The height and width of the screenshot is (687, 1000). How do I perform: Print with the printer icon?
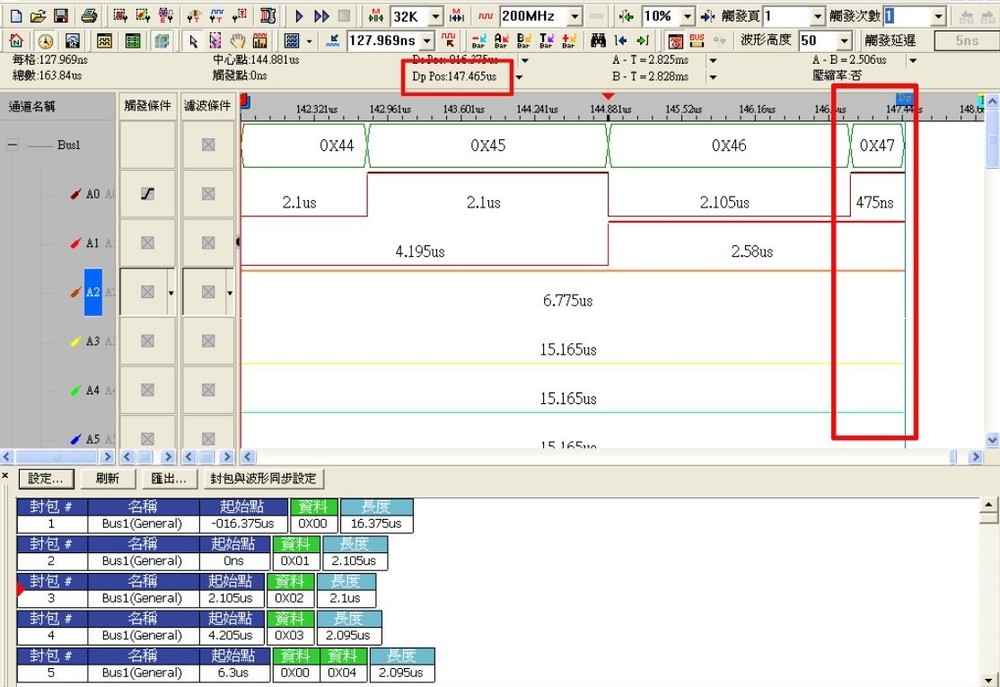tap(89, 16)
